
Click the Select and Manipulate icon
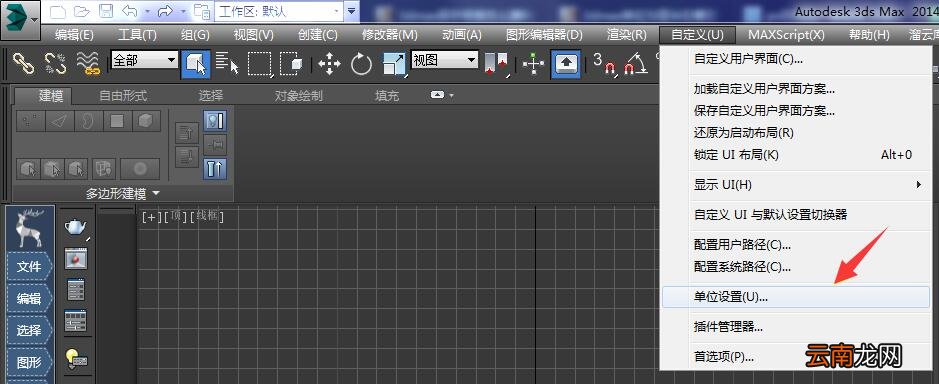[533, 64]
